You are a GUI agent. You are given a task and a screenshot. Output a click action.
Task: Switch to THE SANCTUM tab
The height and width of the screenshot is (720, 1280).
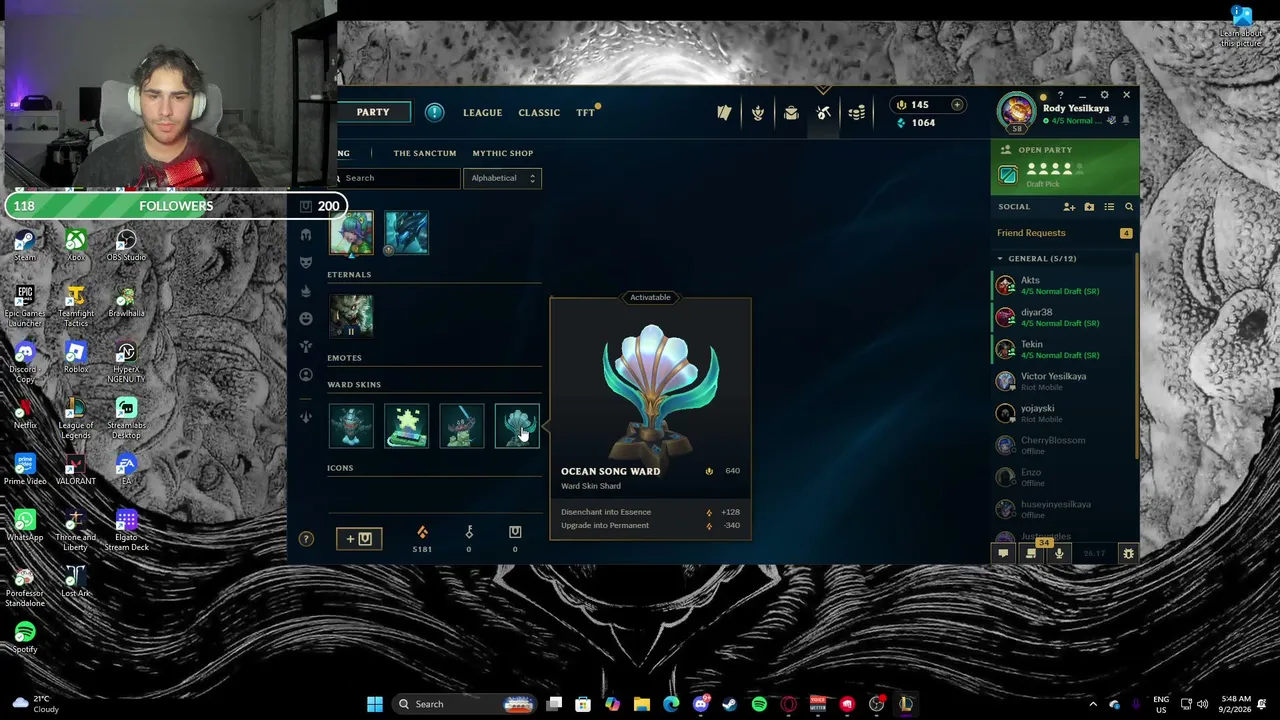pos(425,153)
